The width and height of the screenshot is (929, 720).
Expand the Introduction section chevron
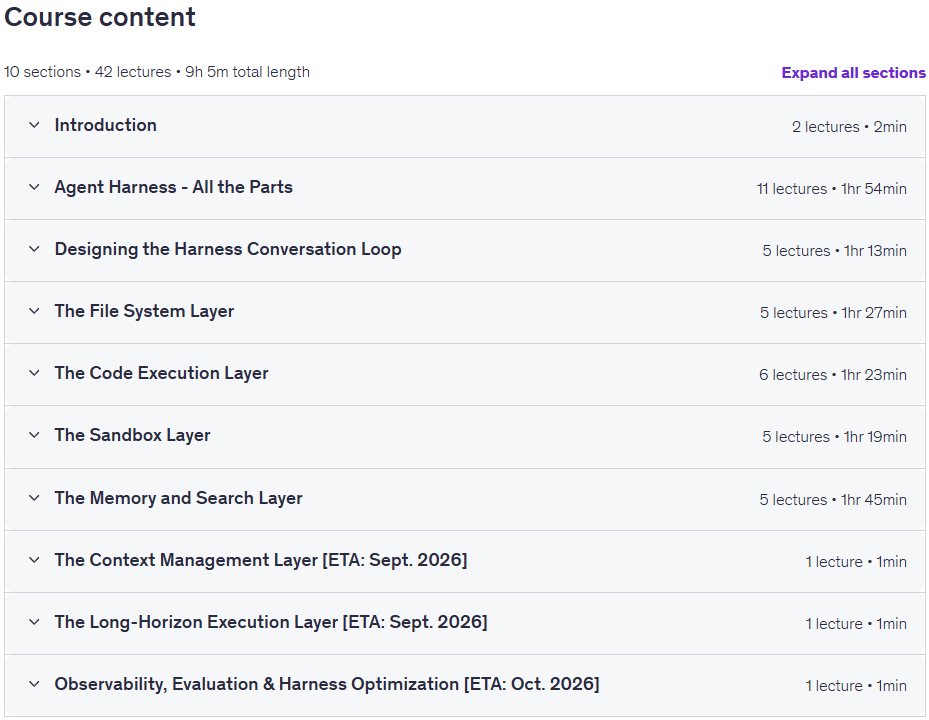pyautogui.click(x=34, y=126)
